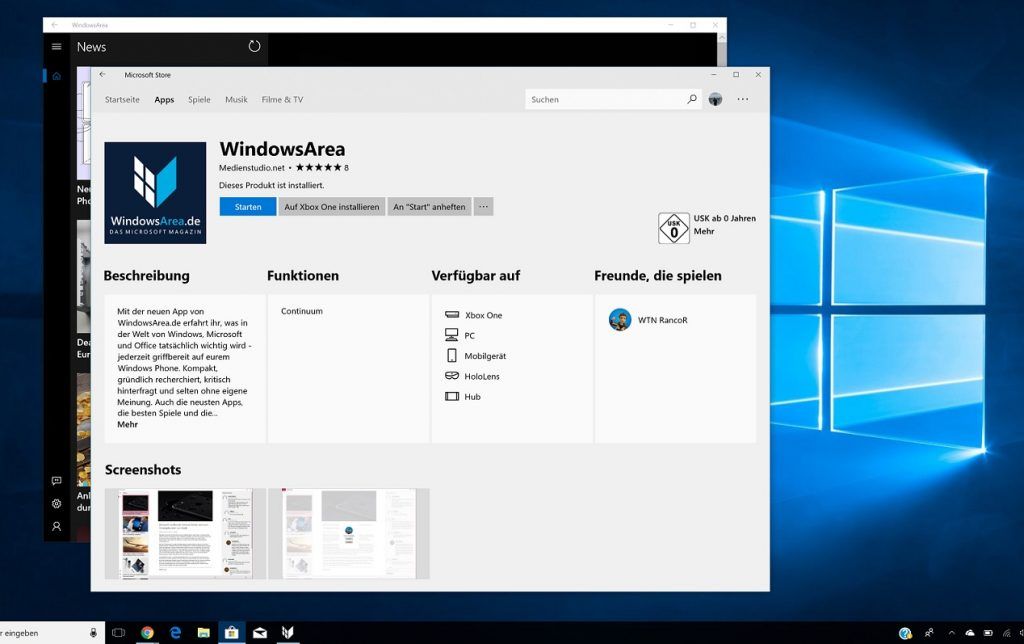1024x644 pixels.
Task: Click An "Start" anheften button
Action: click(x=429, y=207)
